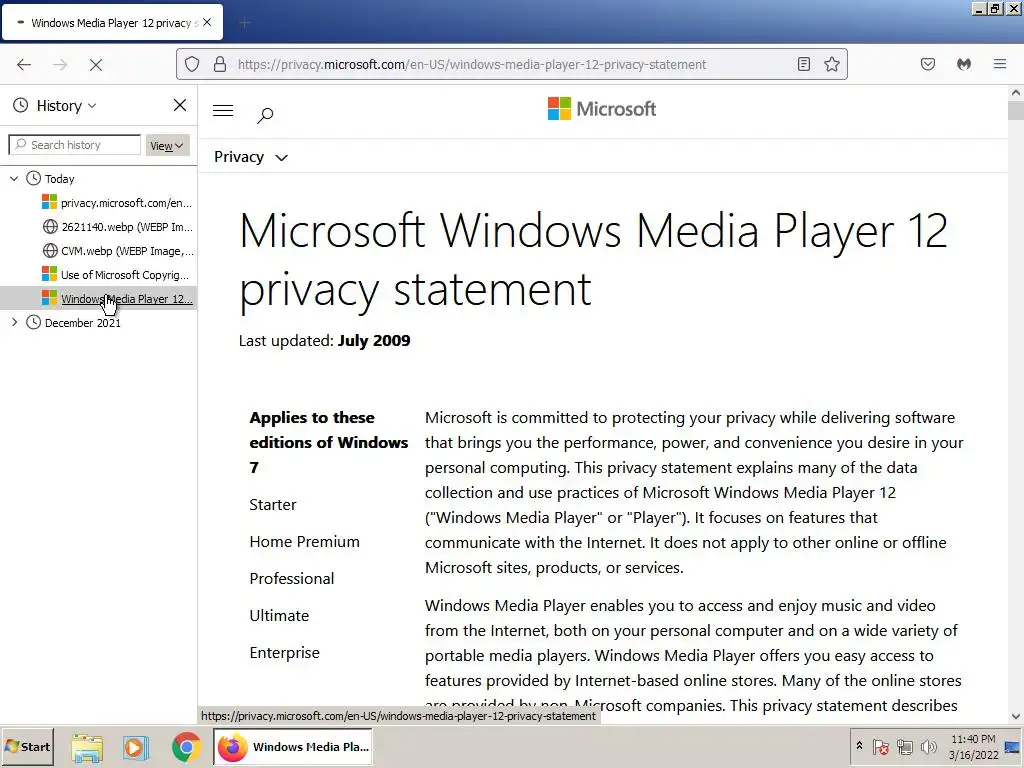The image size is (1024, 768).
Task: Click the Microsoft logo
Action: pos(601,108)
